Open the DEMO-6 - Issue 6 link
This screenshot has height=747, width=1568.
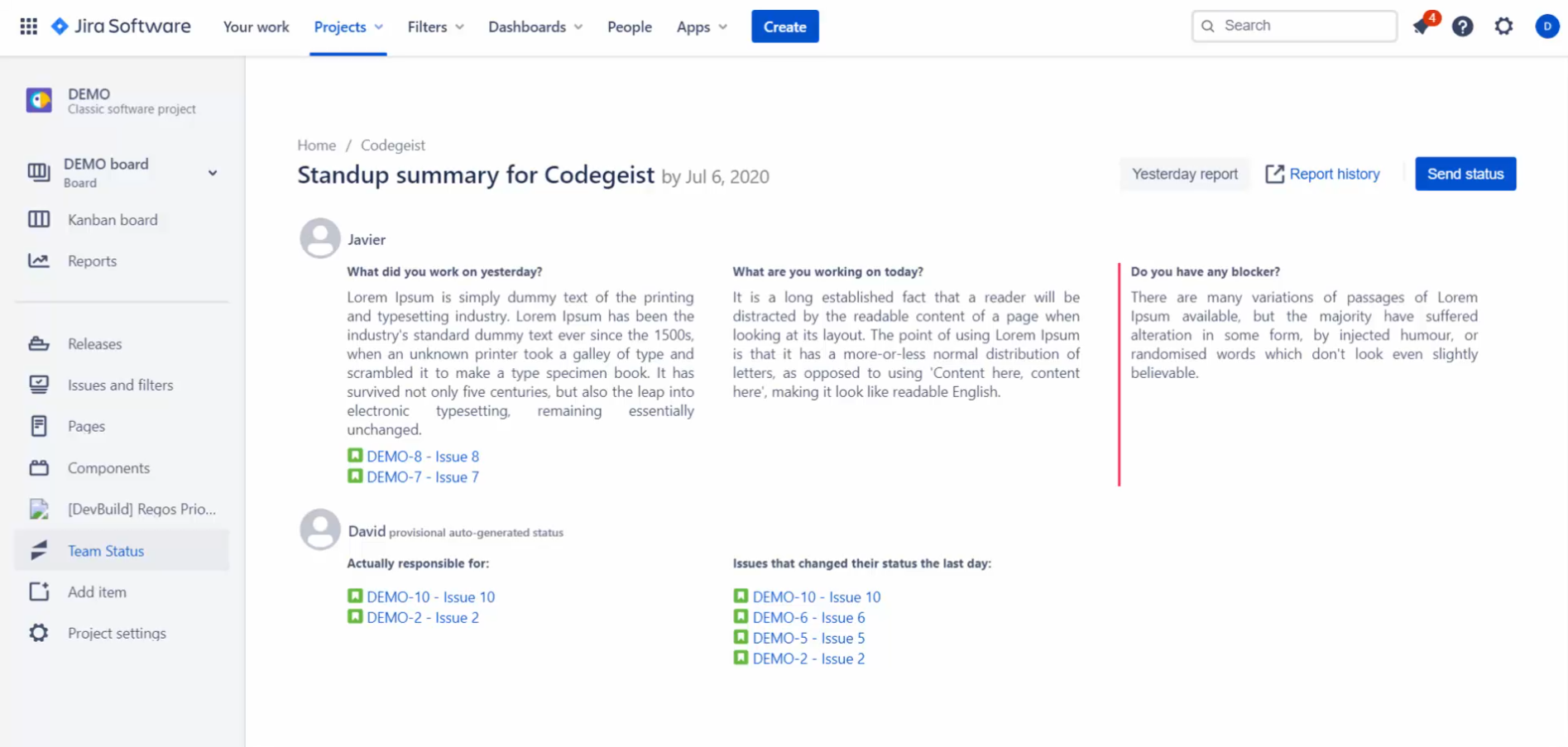click(x=808, y=618)
